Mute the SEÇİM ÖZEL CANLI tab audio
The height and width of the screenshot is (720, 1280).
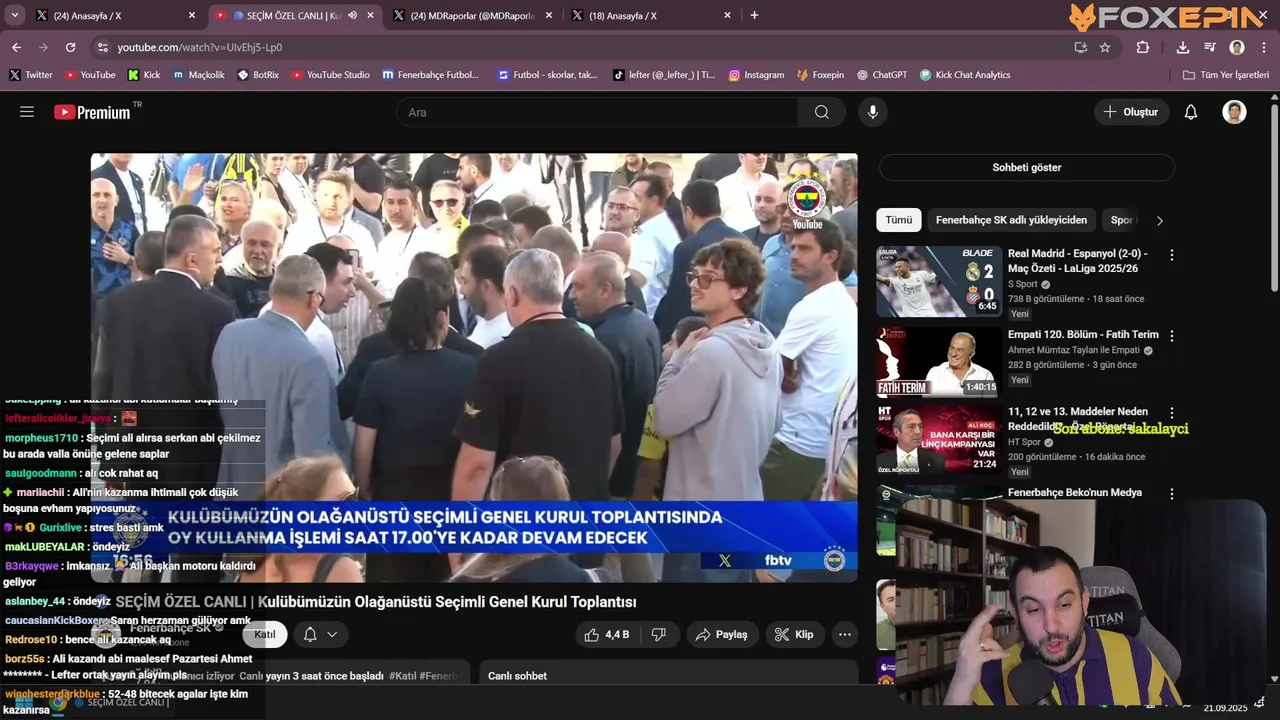point(352,15)
